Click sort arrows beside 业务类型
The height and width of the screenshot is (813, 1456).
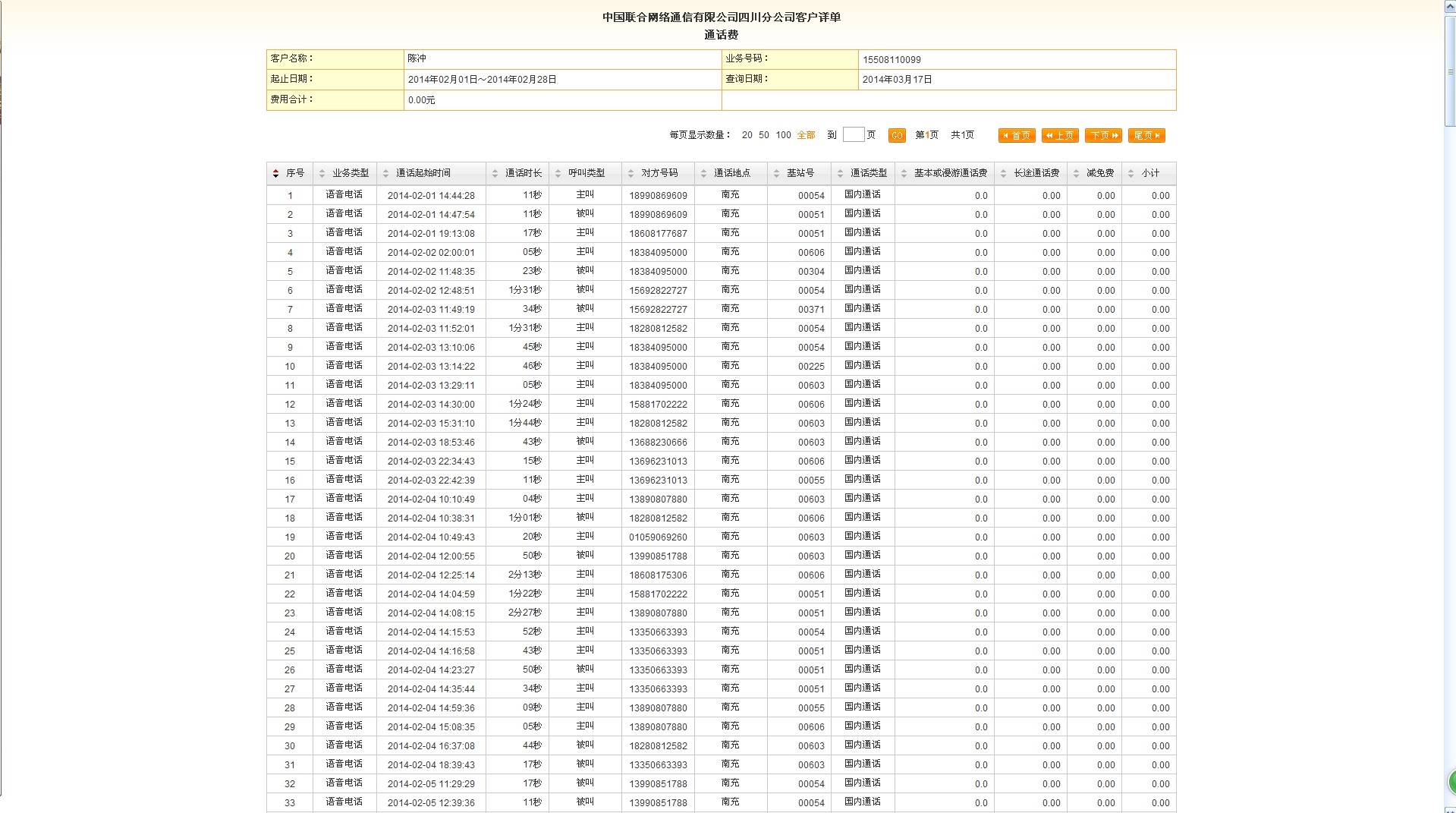pos(322,174)
